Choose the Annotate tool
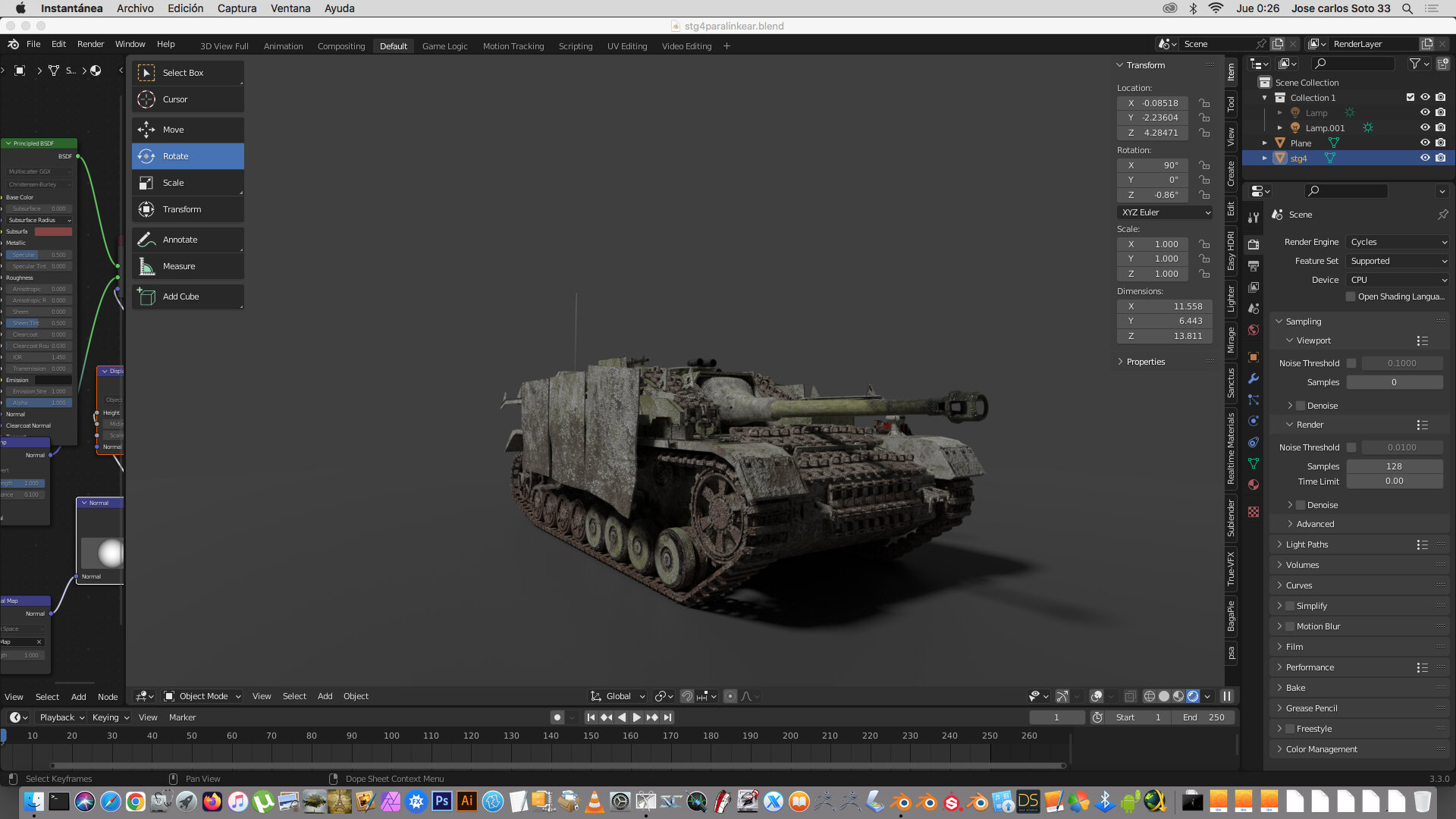The height and width of the screenshot is (819, 1456). click(x=187, y=240)
